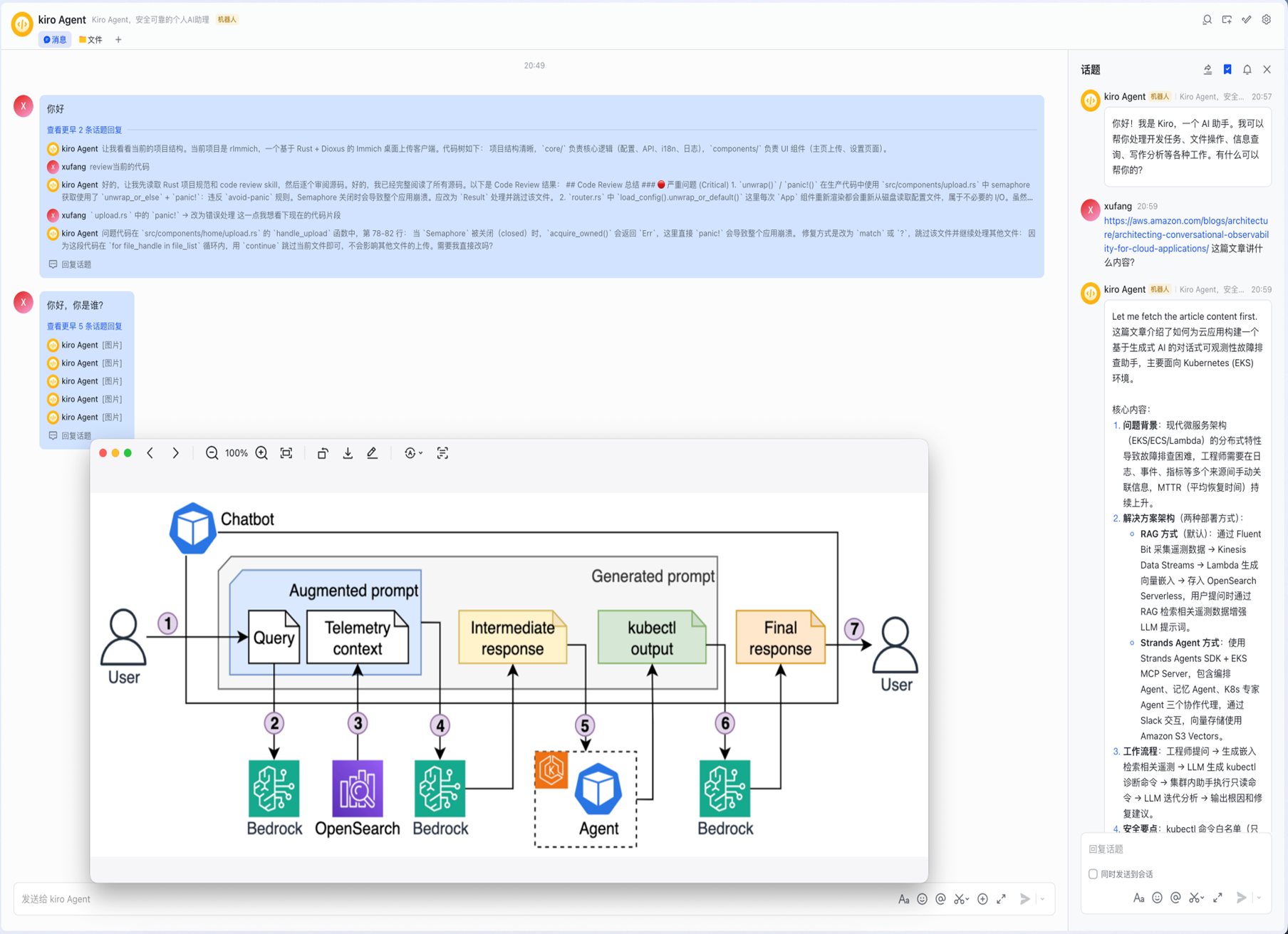
Task: Extract text from the image with OCR icon
Action: (x=442, y=453)
